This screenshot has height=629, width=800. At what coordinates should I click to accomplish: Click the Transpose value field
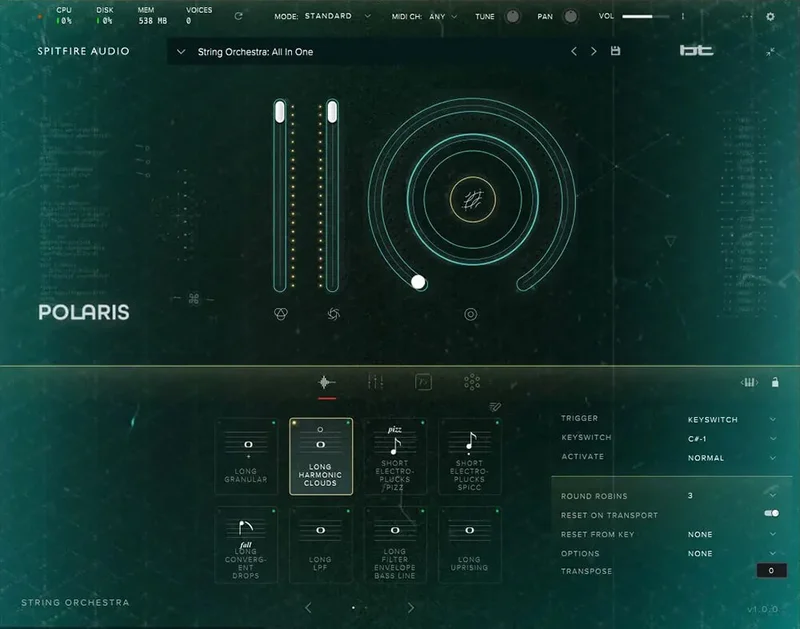(771, 570)
